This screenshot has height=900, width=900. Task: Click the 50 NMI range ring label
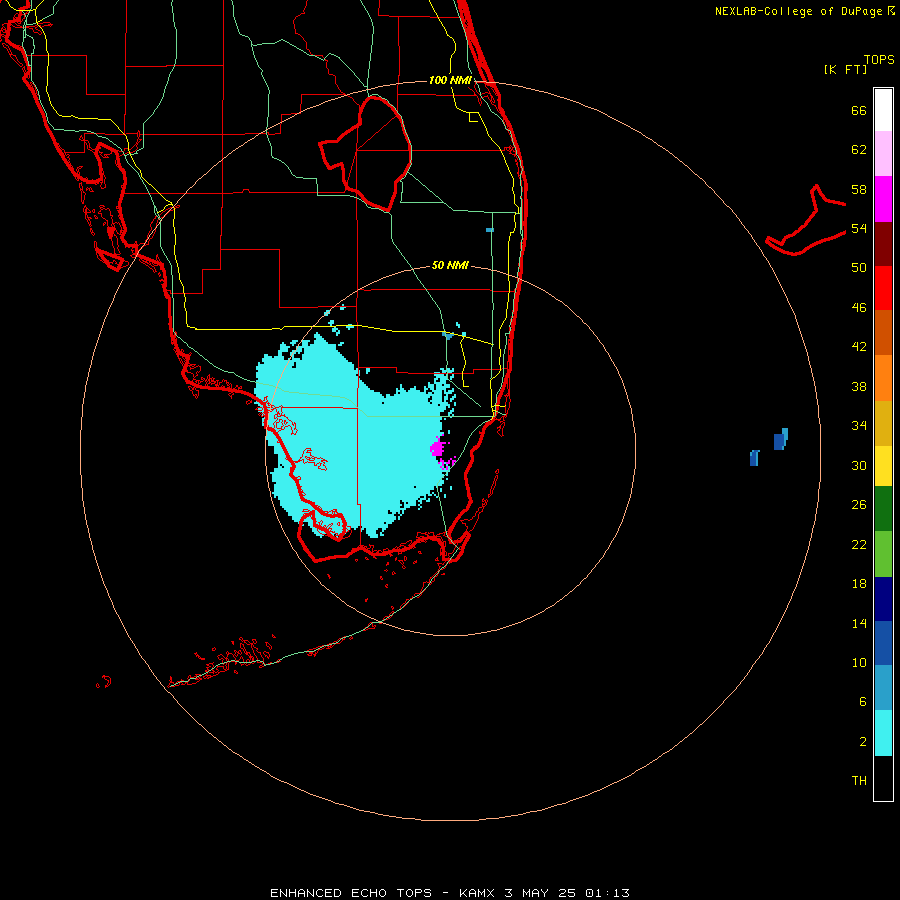(x=450, y=265)
